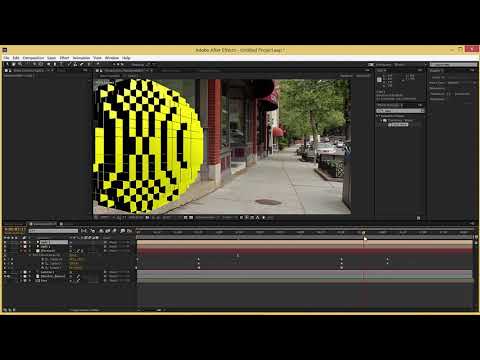Screen dimensions: 480x360
Task: Select the Rectangle shape tool
Action: tap(49, 64)
